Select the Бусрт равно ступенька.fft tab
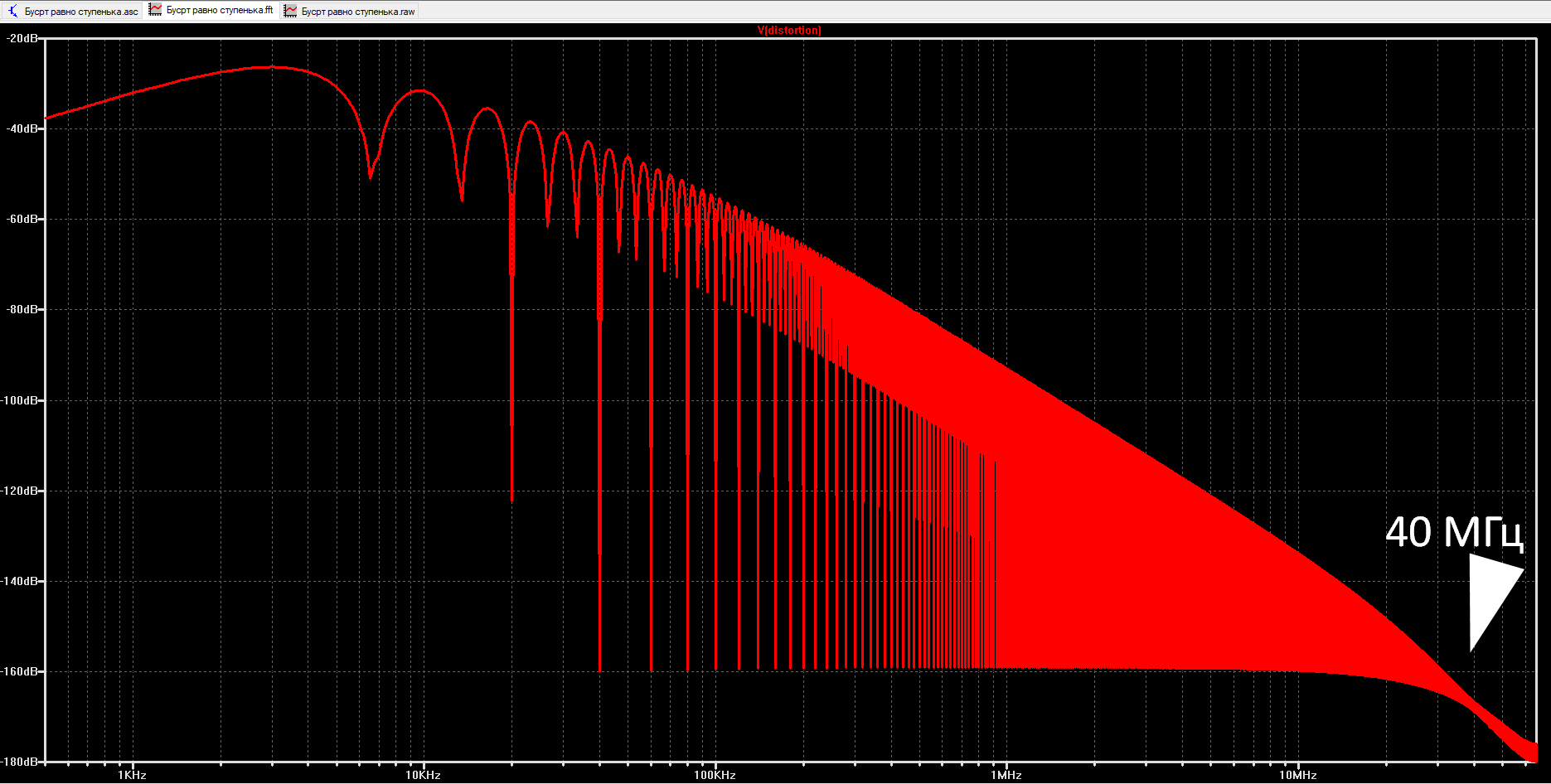This screenshot has height=784, width=1551. pyautogui.click(x=211, y=10)
